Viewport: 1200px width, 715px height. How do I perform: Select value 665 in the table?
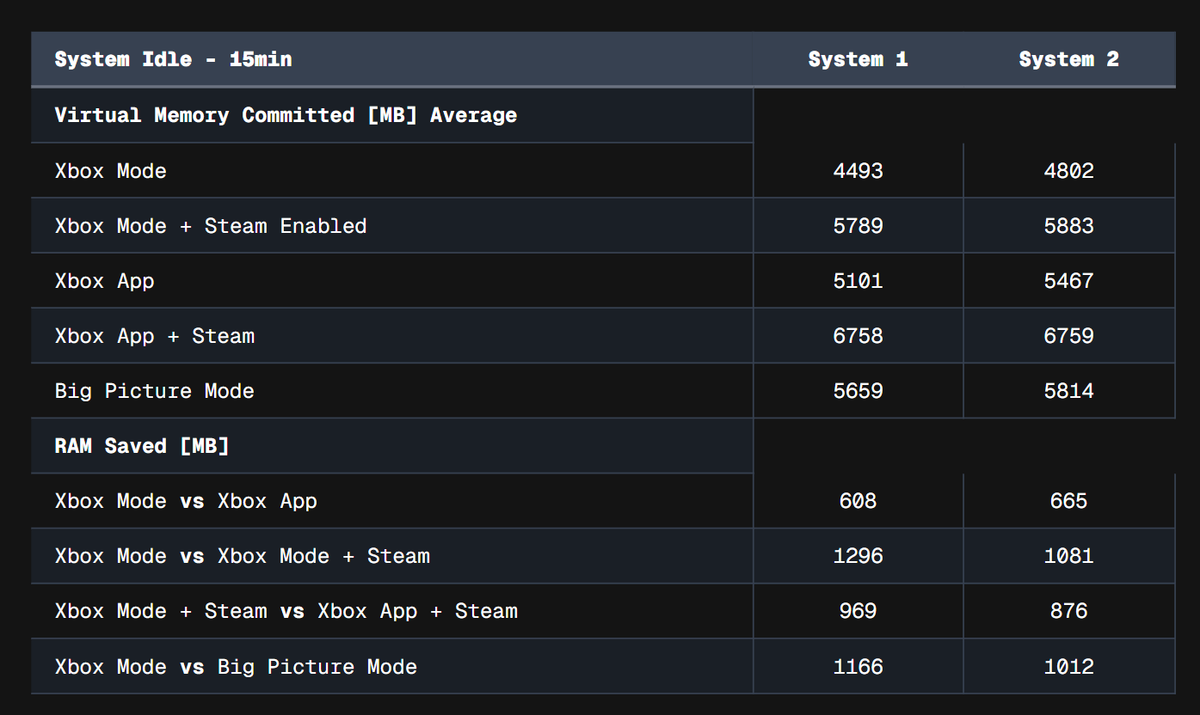point(1069,501)
